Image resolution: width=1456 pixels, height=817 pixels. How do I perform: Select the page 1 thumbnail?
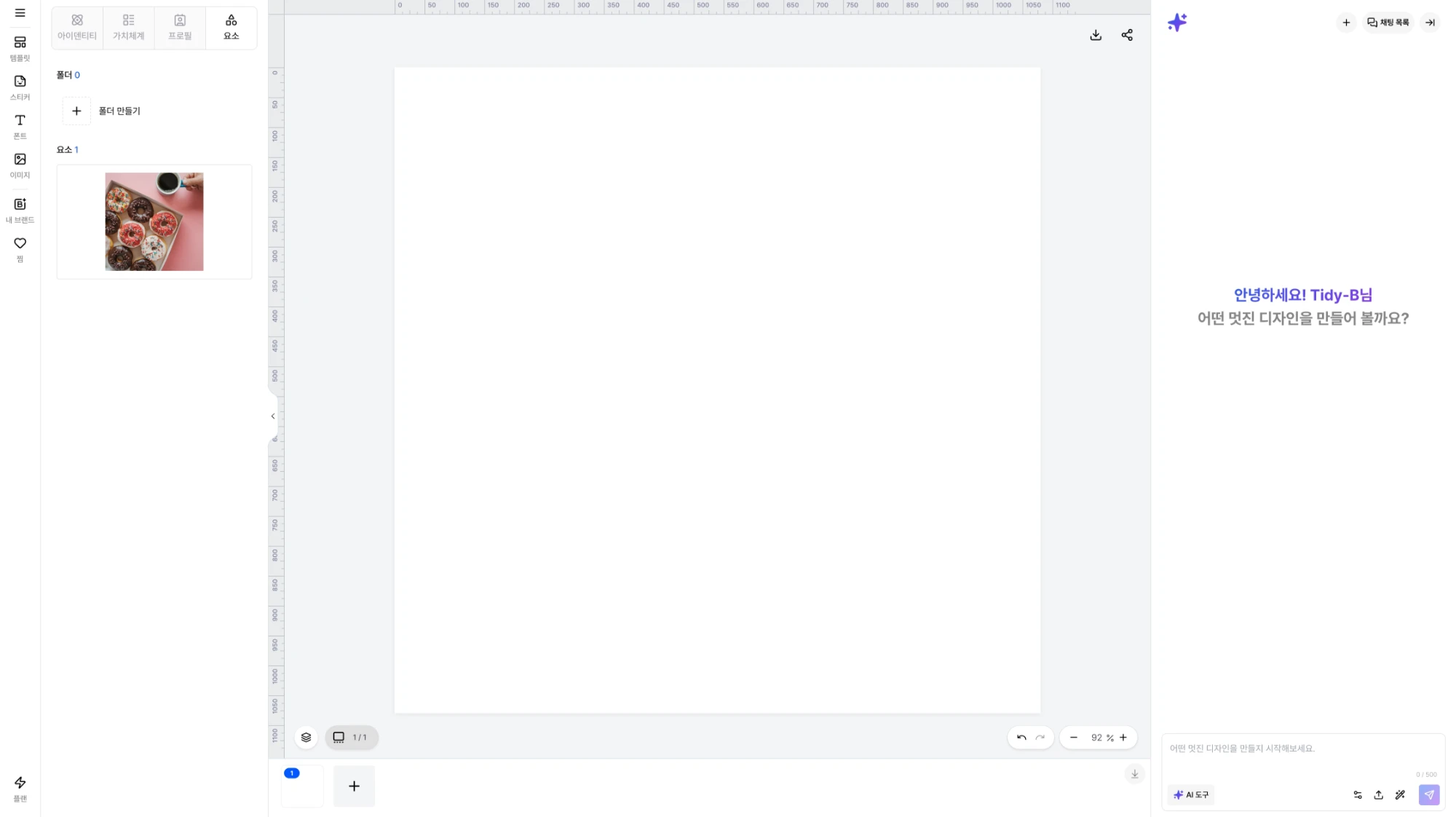302,786
